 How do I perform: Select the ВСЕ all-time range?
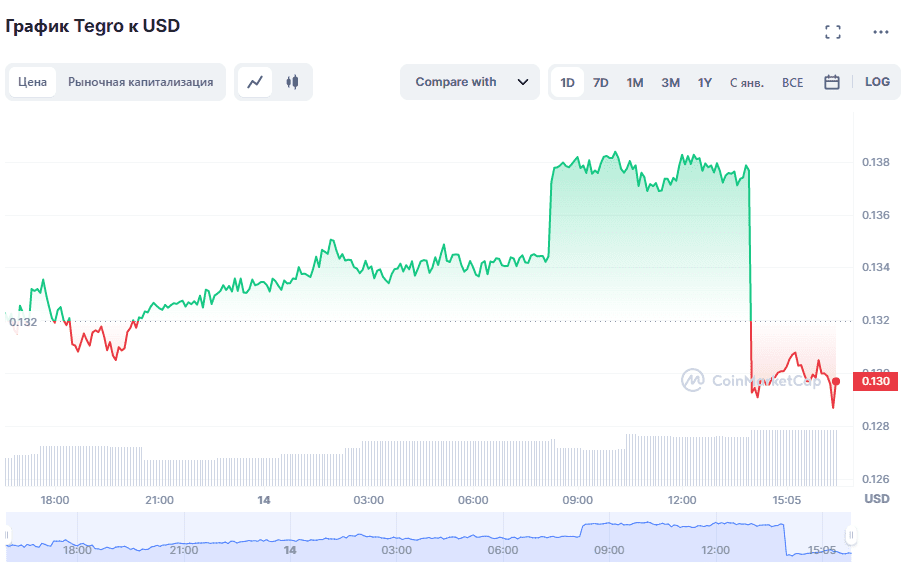pos(792,82)
